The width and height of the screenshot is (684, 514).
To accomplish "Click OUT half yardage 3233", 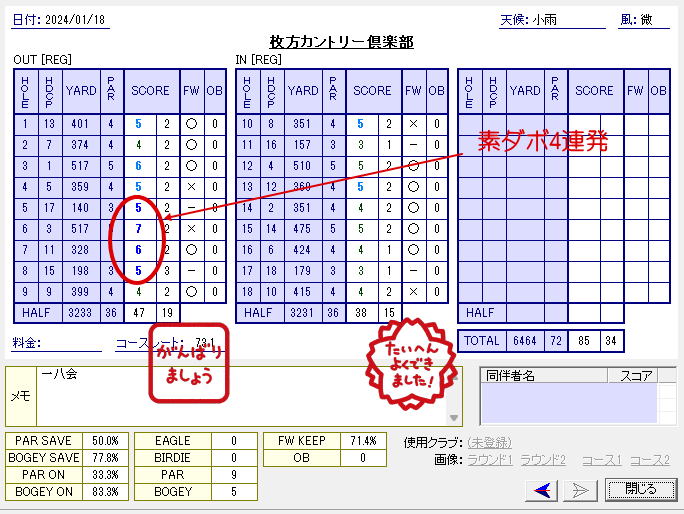I will point(80,313).
